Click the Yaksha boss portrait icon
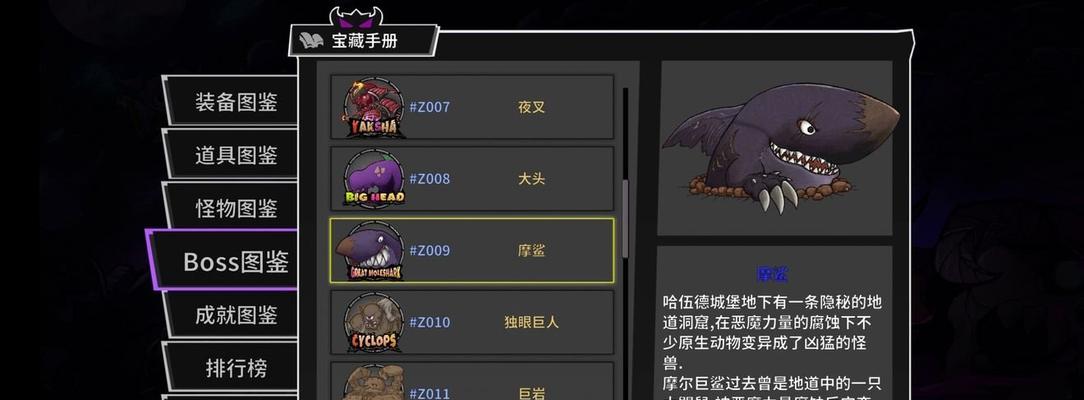Screen dimensions: 1084x400 click(x=373, y=108)
